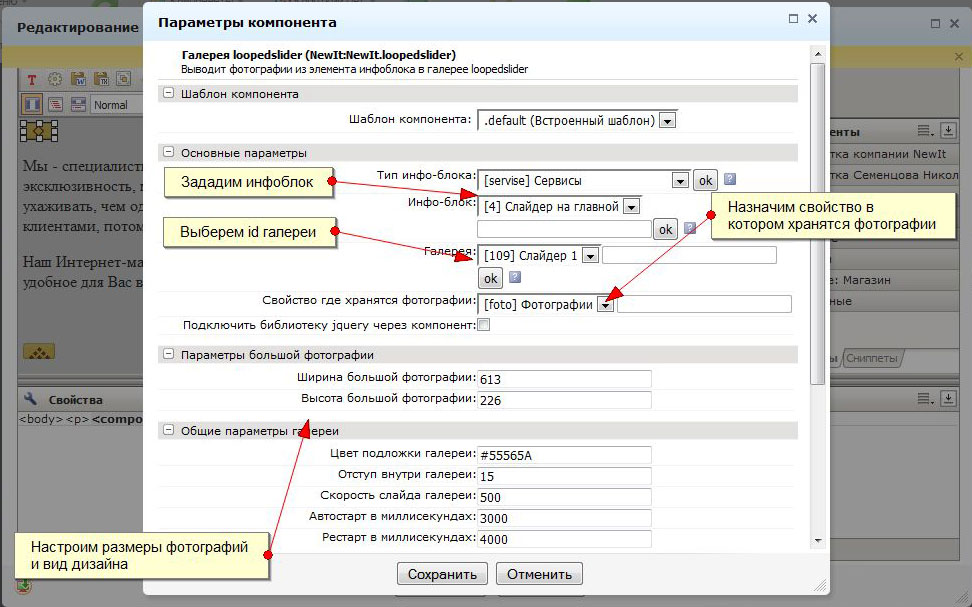Collapse the Общие параметры галереи section

tap(167, 430)
